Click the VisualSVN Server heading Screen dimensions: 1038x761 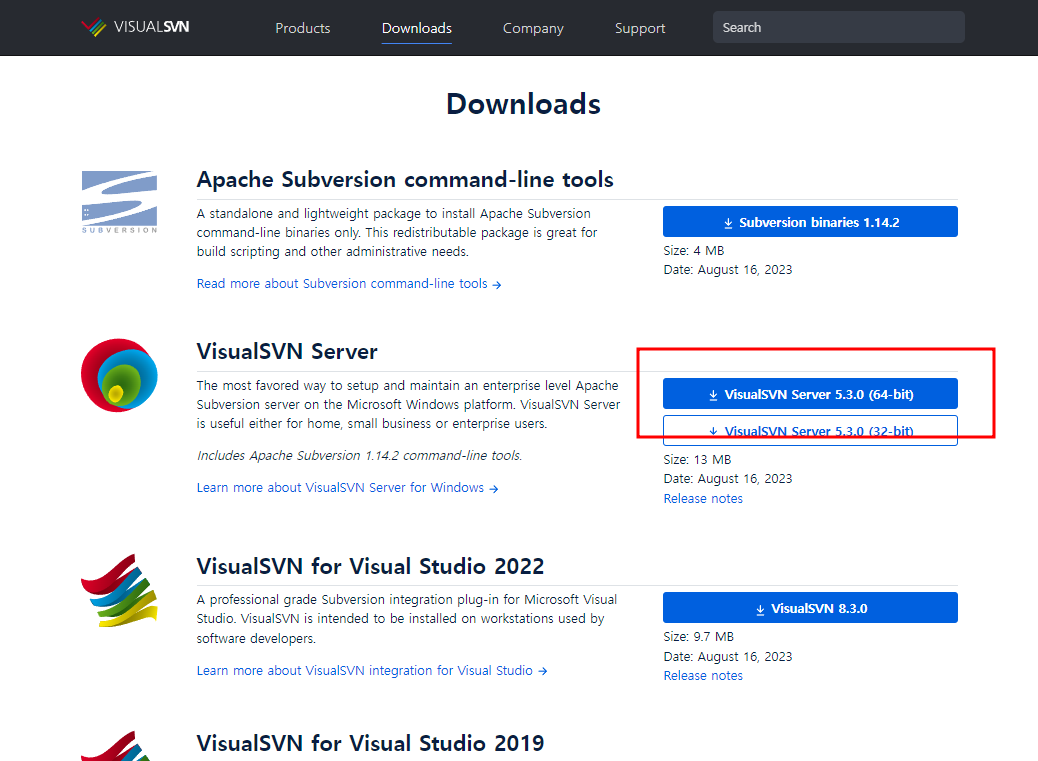[x=287, y=351]
